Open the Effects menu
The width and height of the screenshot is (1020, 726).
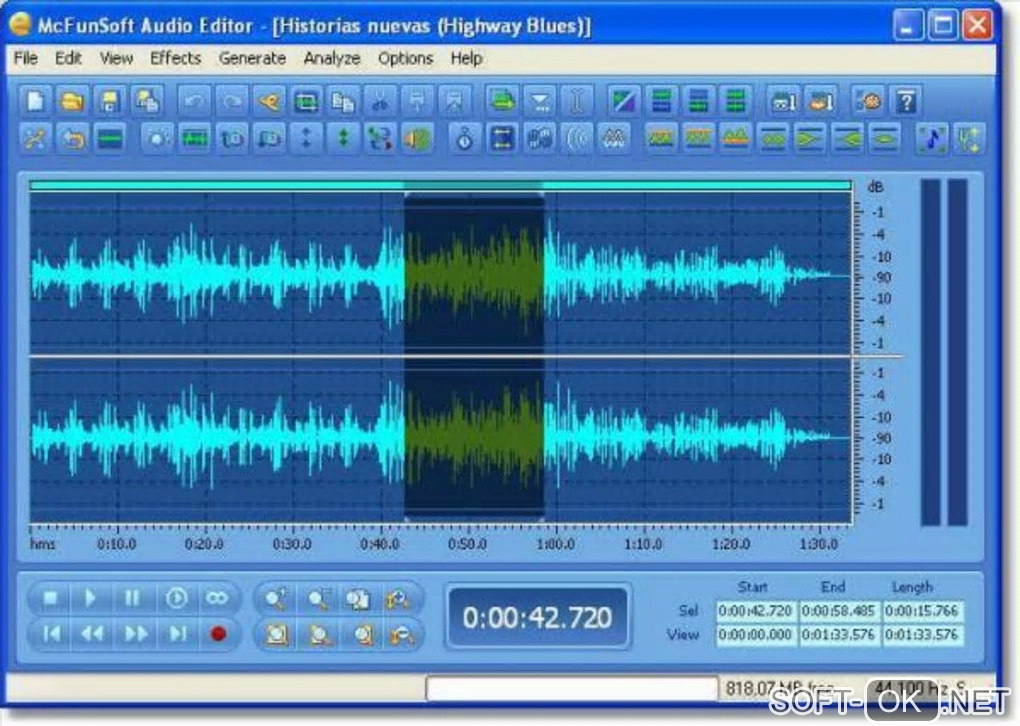click(x=176, y=58)
